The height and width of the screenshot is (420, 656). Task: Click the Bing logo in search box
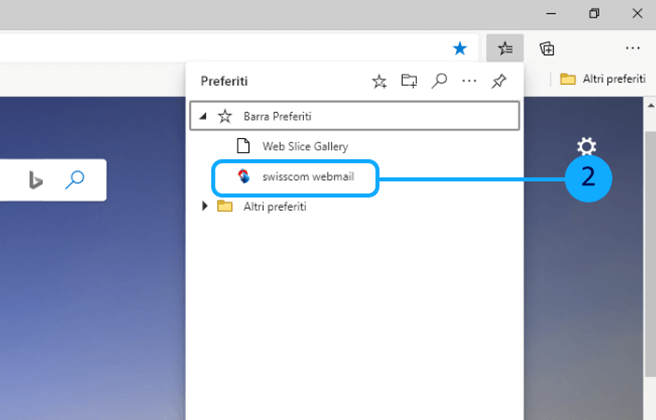[x=35, y=180]
